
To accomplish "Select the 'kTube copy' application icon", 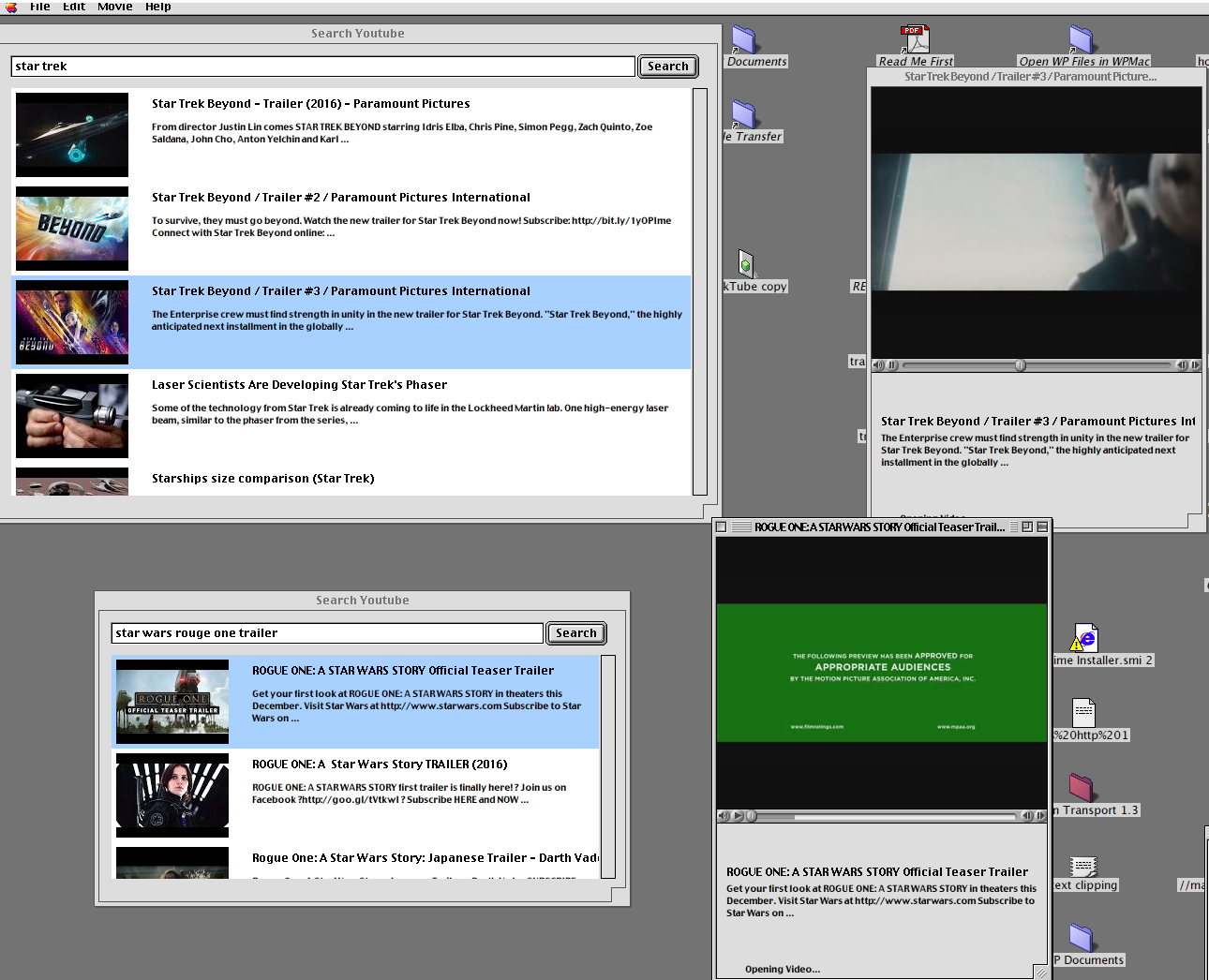I will click(745, 263).
